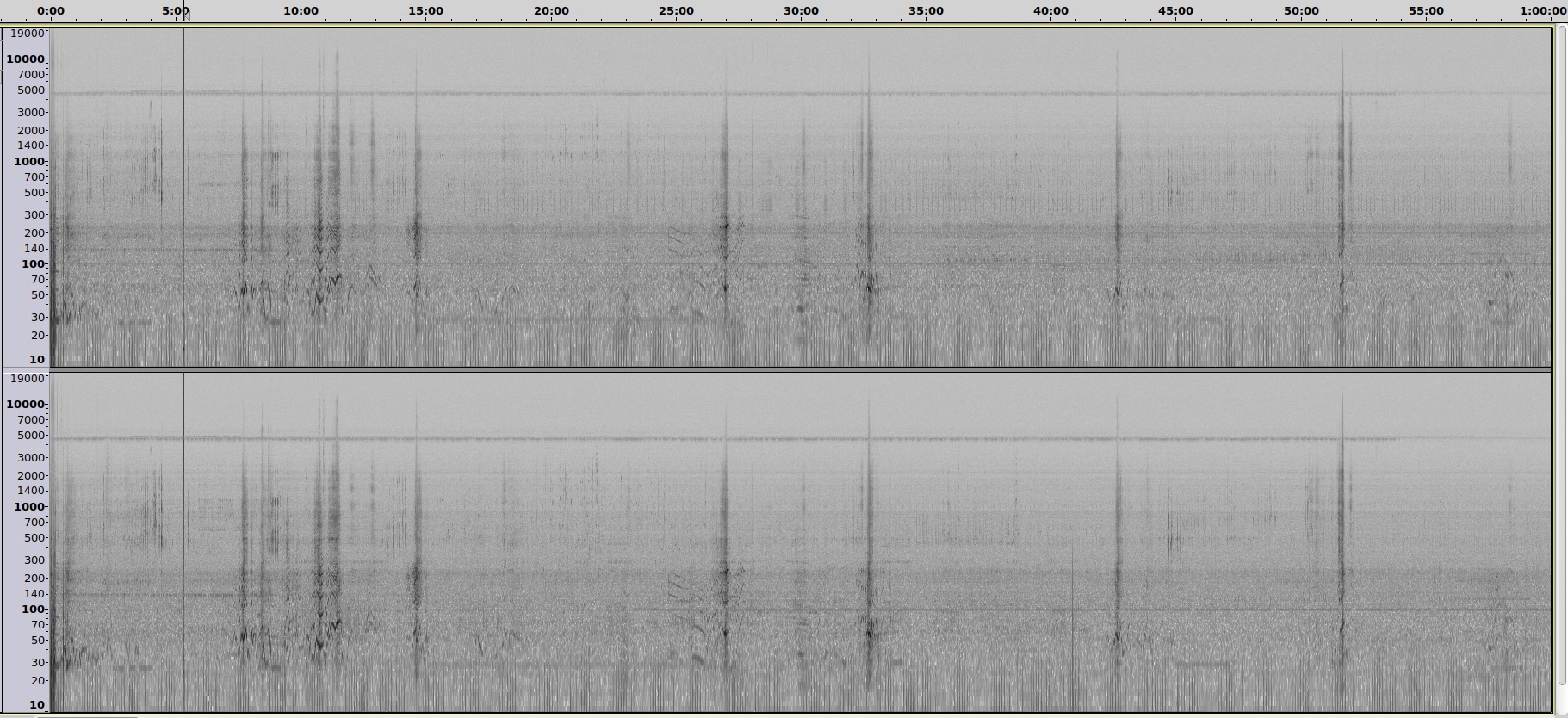The width and height of the screenshot is (1568, 718).
Task: Click the 20:00 mark on the time ruler
Action: tap(551, 11)
